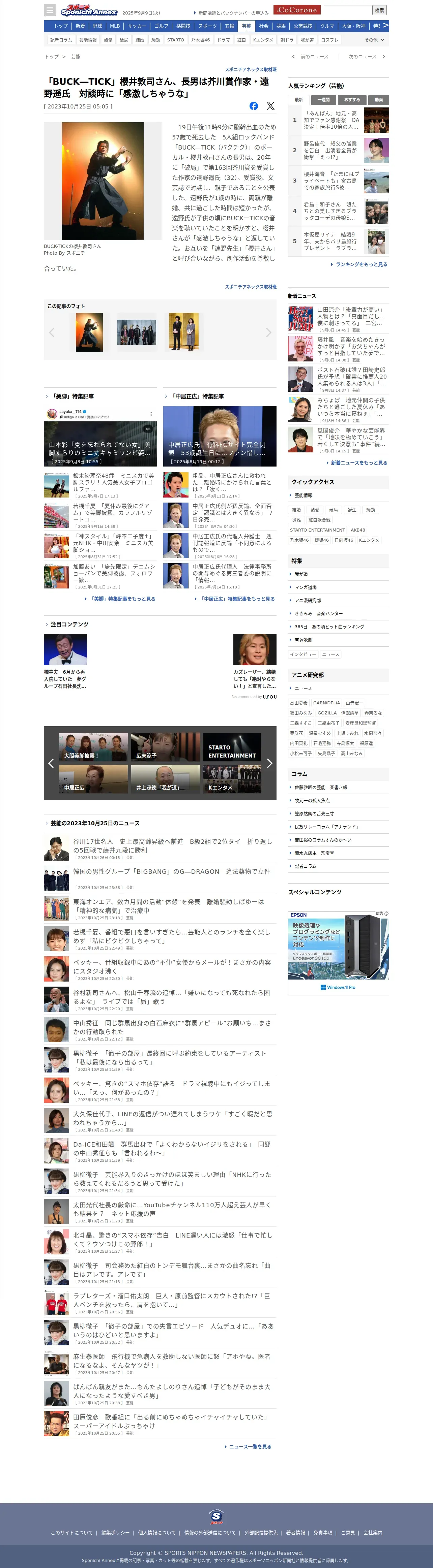Share the article on Facebook
Image resolution: width=433 pixels, height=1568 pixels.
(x=253, y=106)
